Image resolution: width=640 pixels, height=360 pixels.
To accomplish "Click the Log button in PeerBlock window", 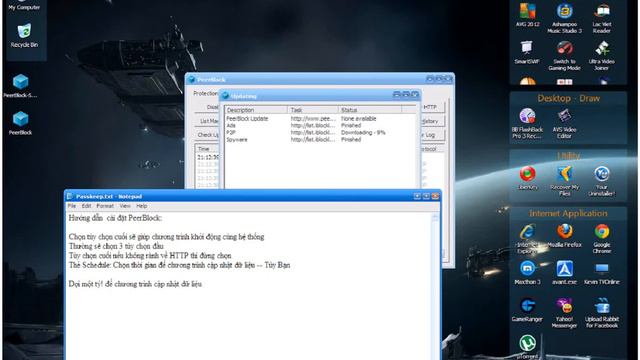I will [432, 135].
